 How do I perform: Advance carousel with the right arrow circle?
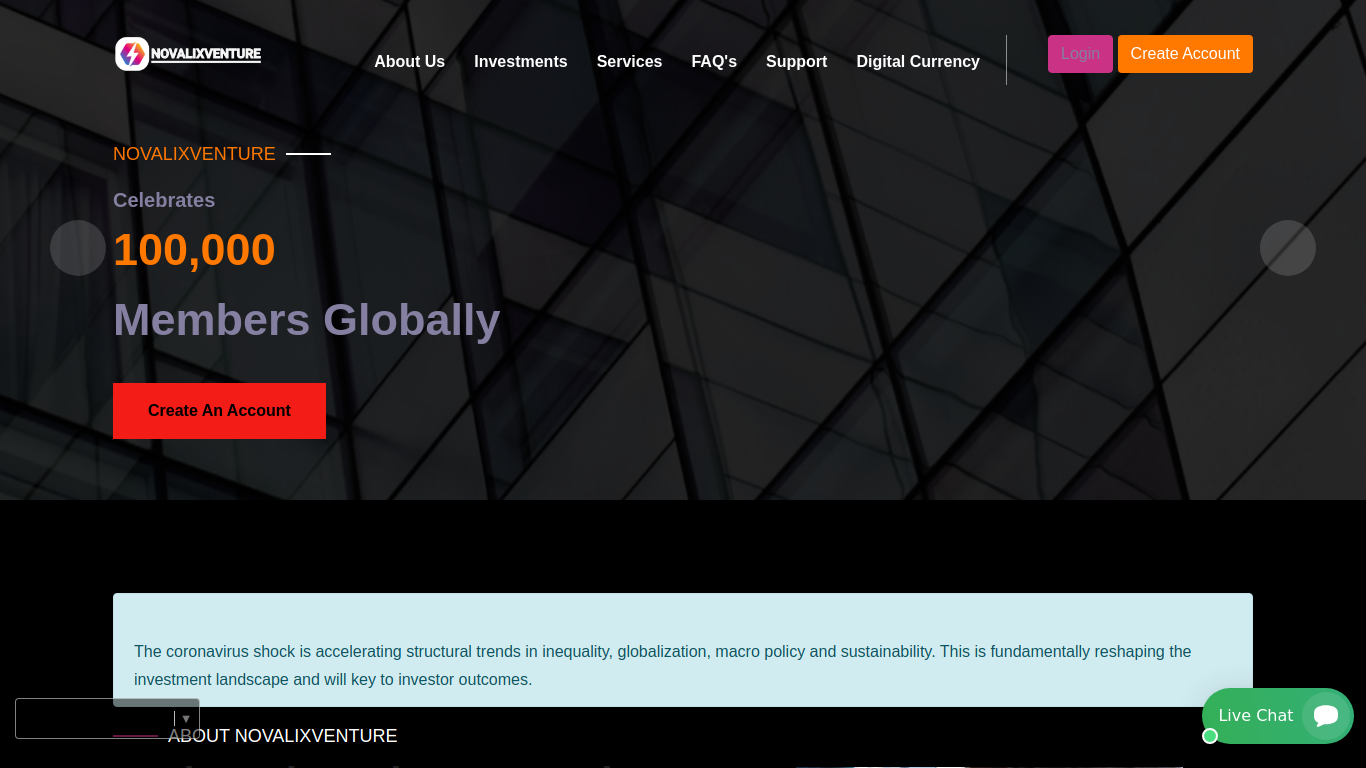[x=1288, y=248]
